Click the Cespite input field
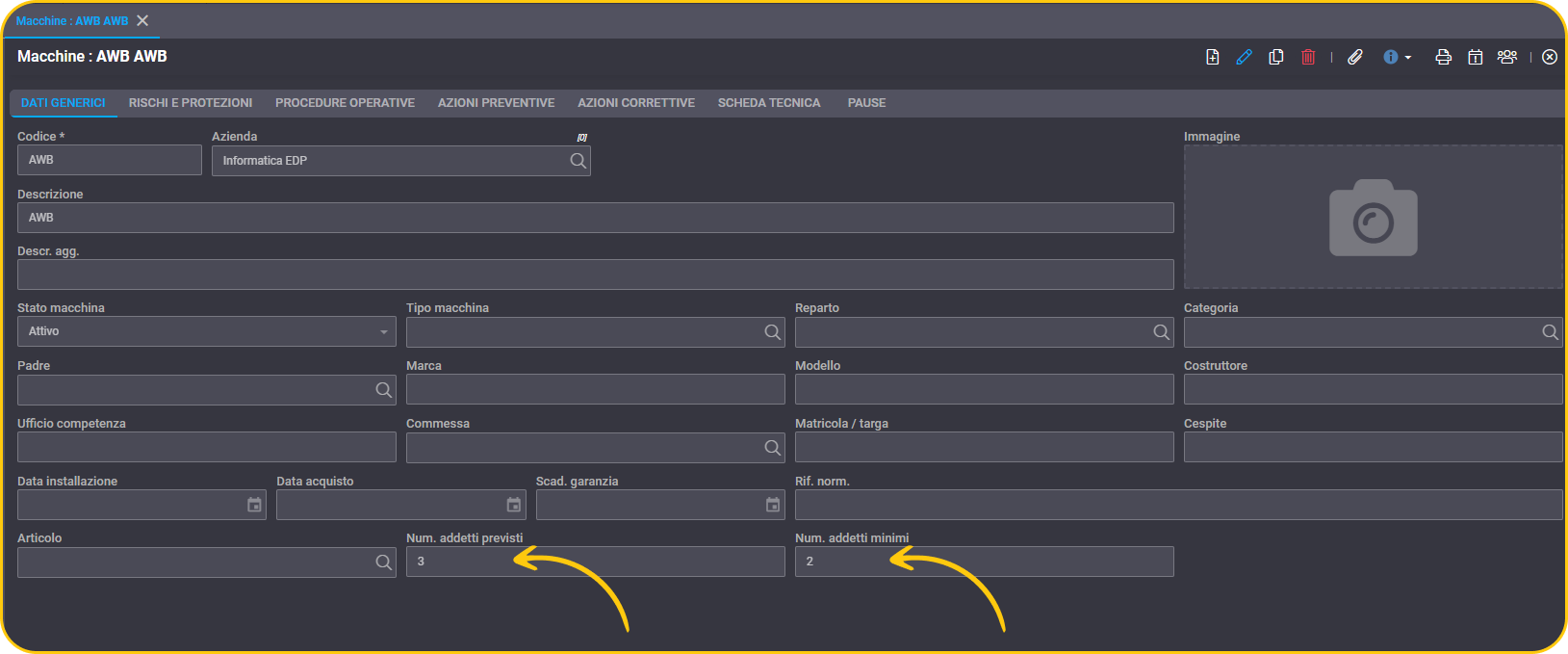The width and height of the screenshot is (1568, 654). (1374, 447)
